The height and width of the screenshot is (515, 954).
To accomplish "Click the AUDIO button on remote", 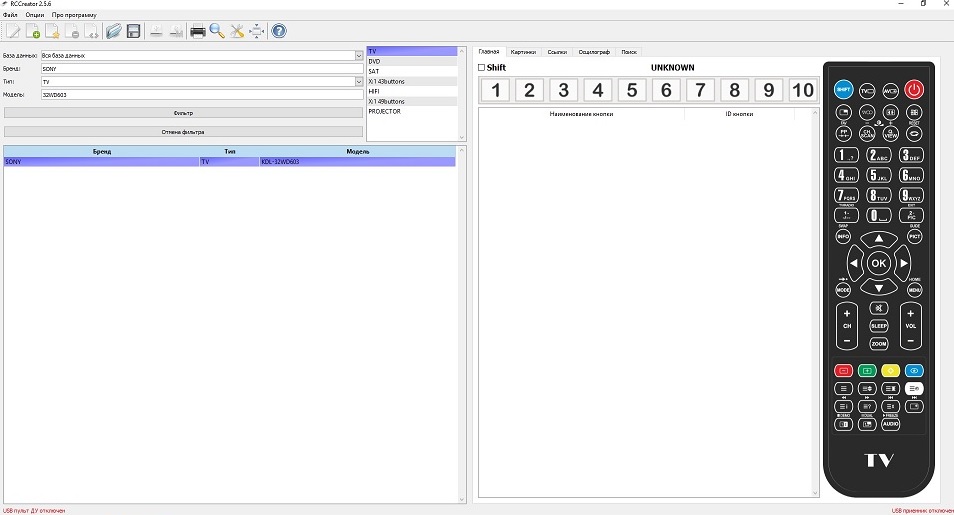I will point(891,424).
